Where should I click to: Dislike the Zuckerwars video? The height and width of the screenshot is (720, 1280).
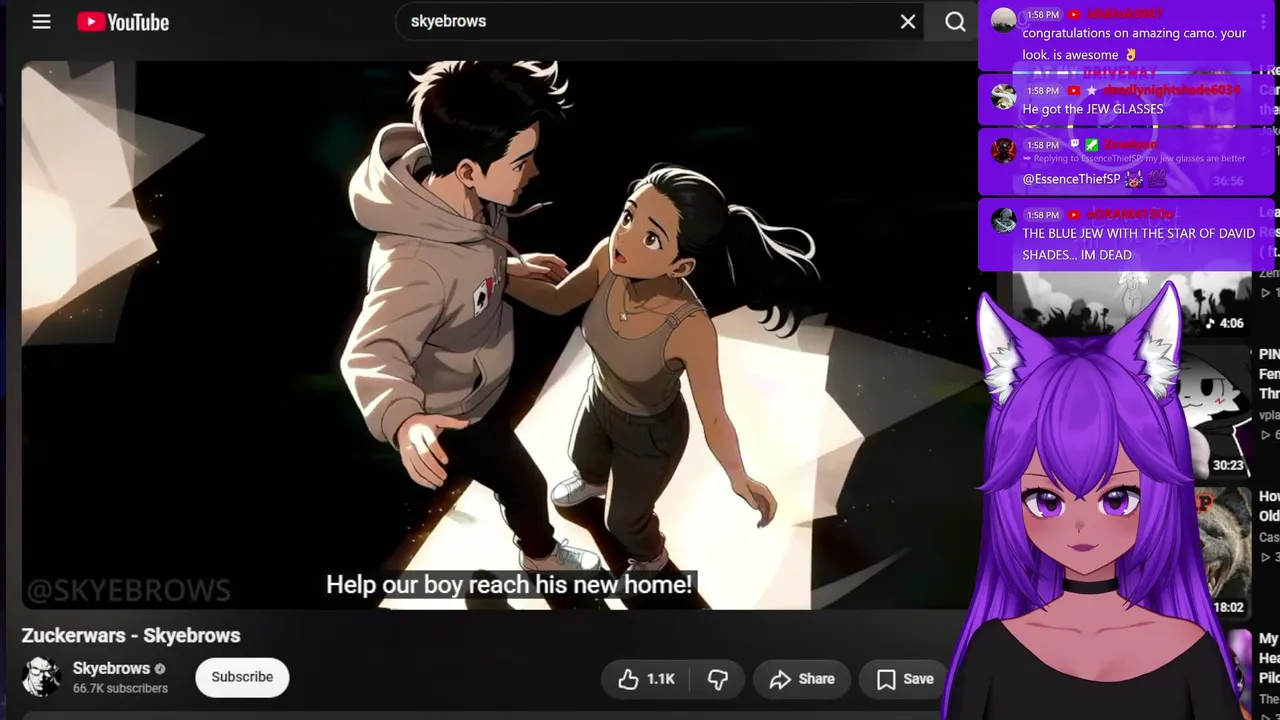point(717,679)
